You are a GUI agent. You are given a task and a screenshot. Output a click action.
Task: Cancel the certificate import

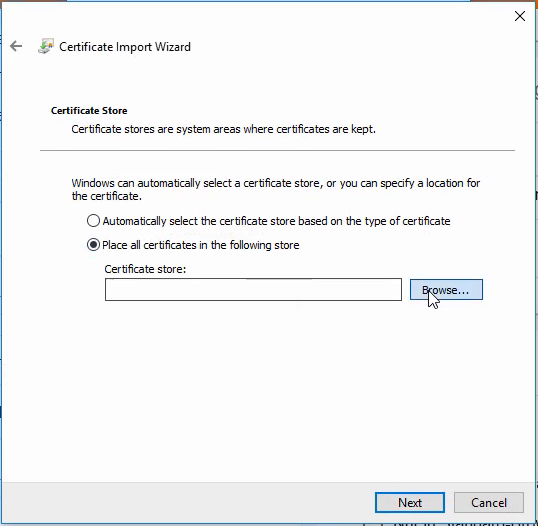point(489,503)
